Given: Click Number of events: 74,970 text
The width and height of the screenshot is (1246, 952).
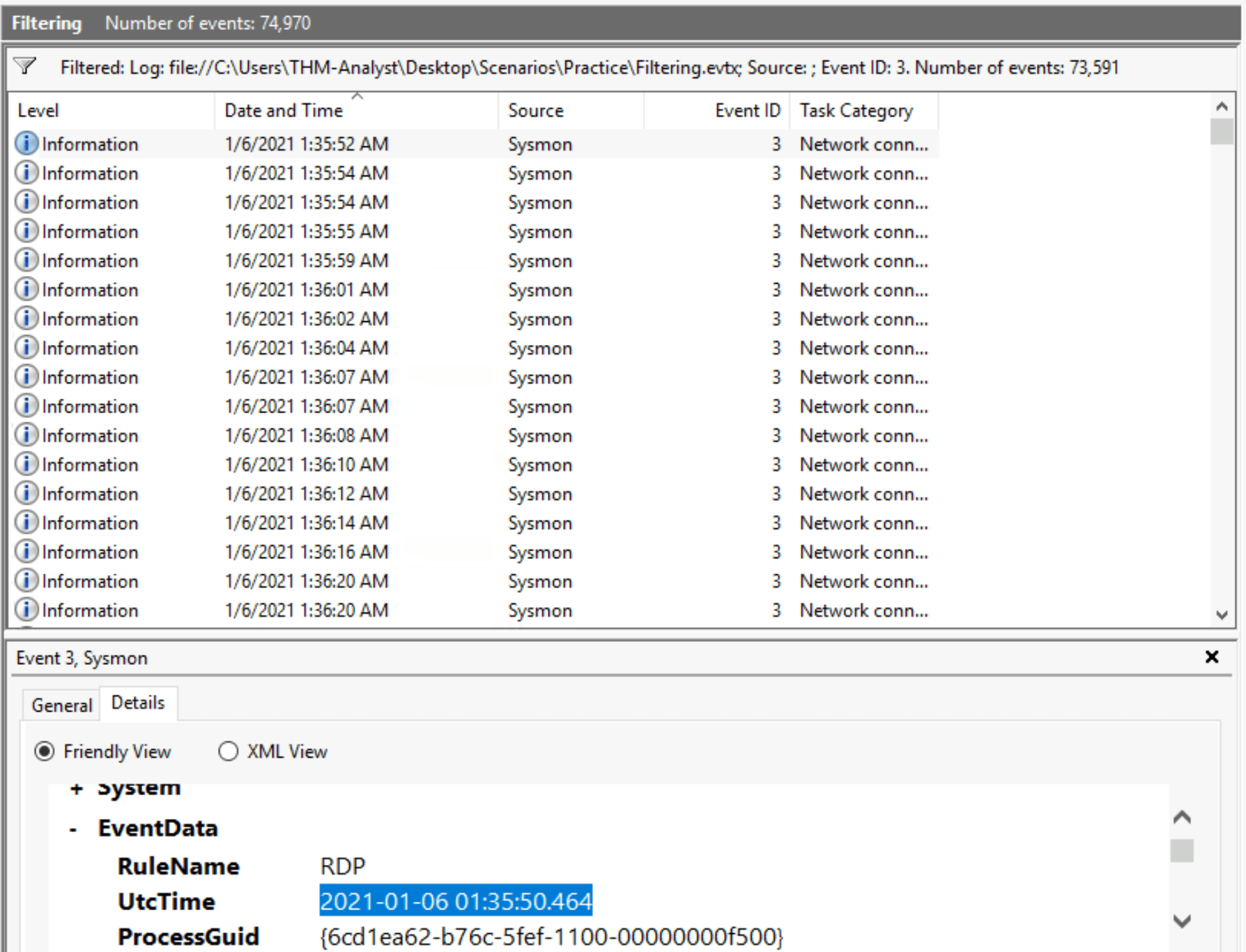Looking at the screenshot, I should point(208,23).
